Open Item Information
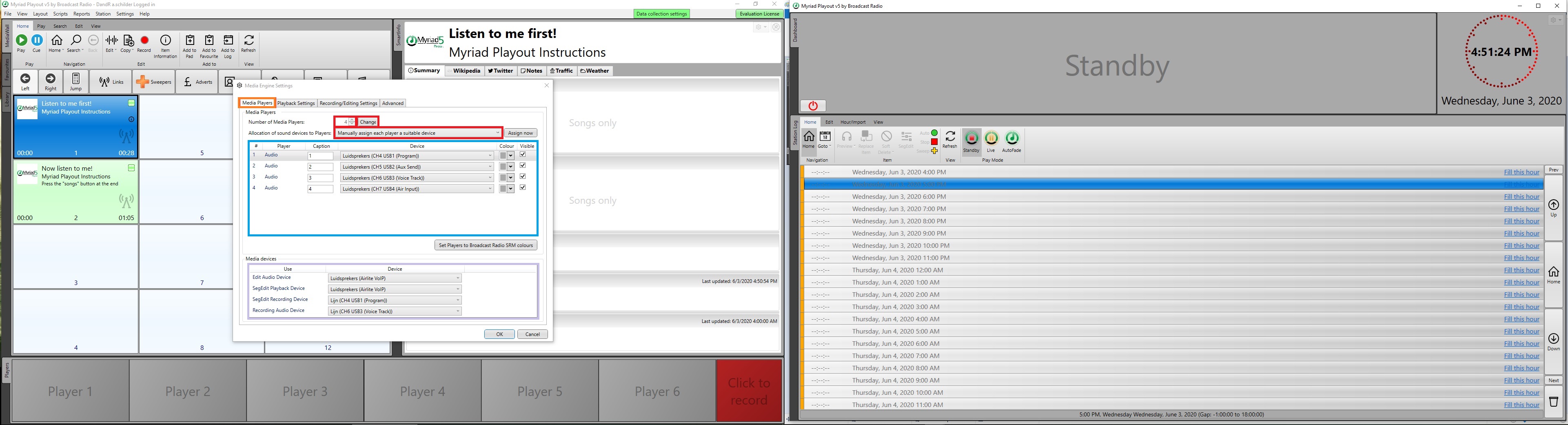Image resolution: width=1568 pixels, height=425 pixels. pos(165,46)
